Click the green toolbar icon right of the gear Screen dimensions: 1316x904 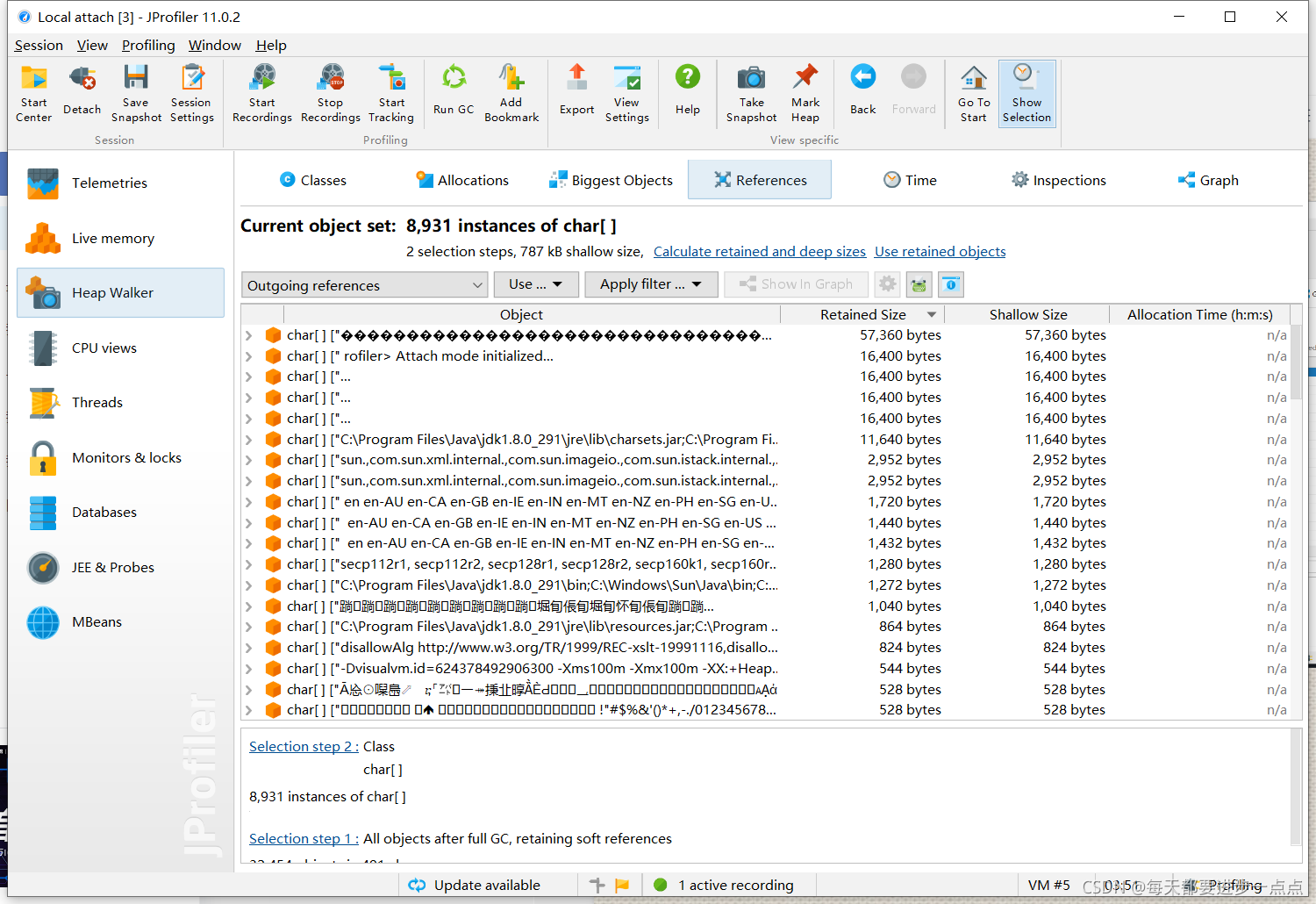pyautogui.click(x=919, y=284)
